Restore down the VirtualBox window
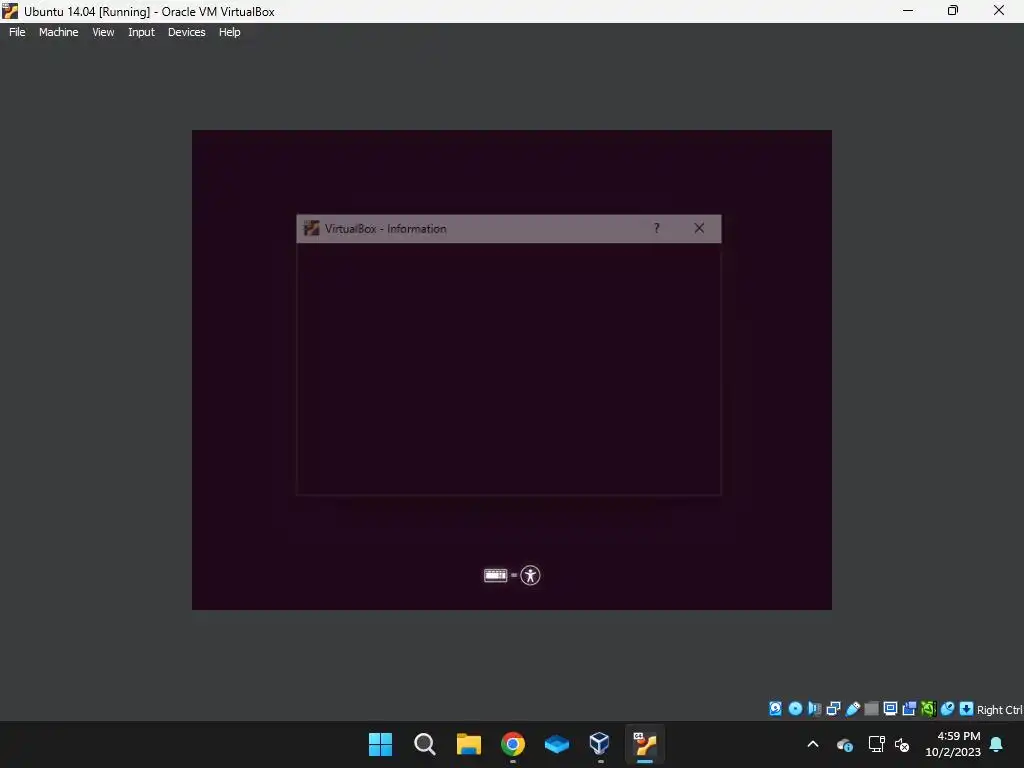1024x768 pixels. click(953, 10)
